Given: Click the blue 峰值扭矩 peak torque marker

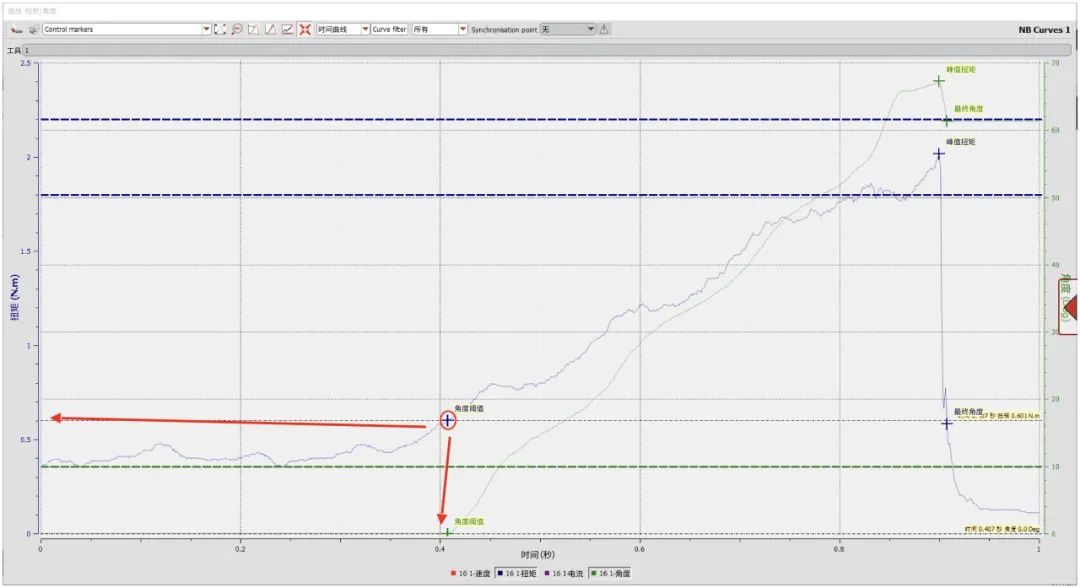Looking at the screenshot, I should coord(939,154).
